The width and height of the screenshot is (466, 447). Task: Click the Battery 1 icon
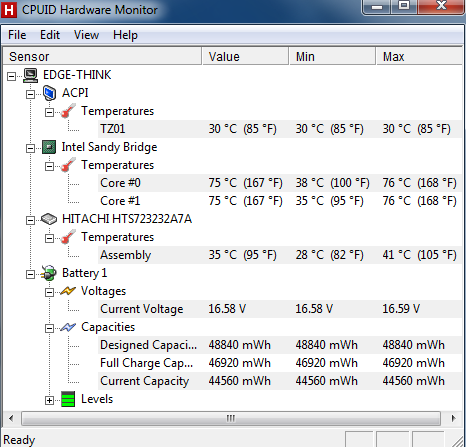49,273
